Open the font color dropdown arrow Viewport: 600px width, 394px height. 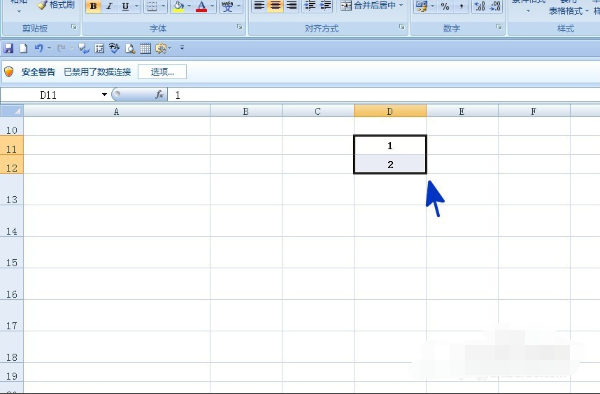coord(212,6)
